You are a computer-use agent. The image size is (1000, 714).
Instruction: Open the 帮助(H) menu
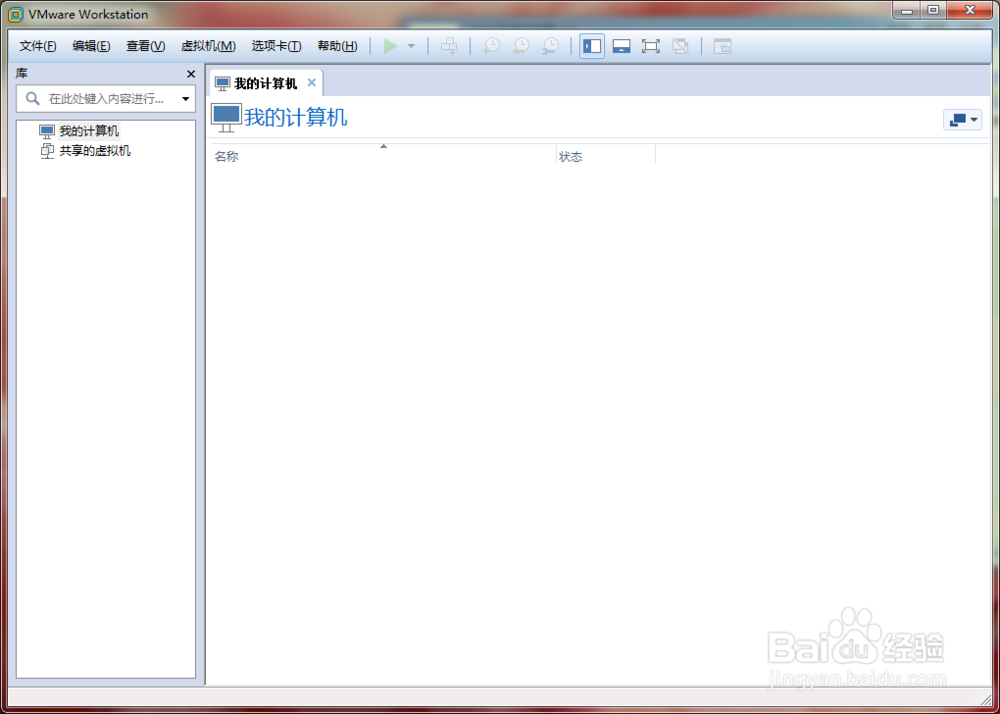[x=337, y=46]
